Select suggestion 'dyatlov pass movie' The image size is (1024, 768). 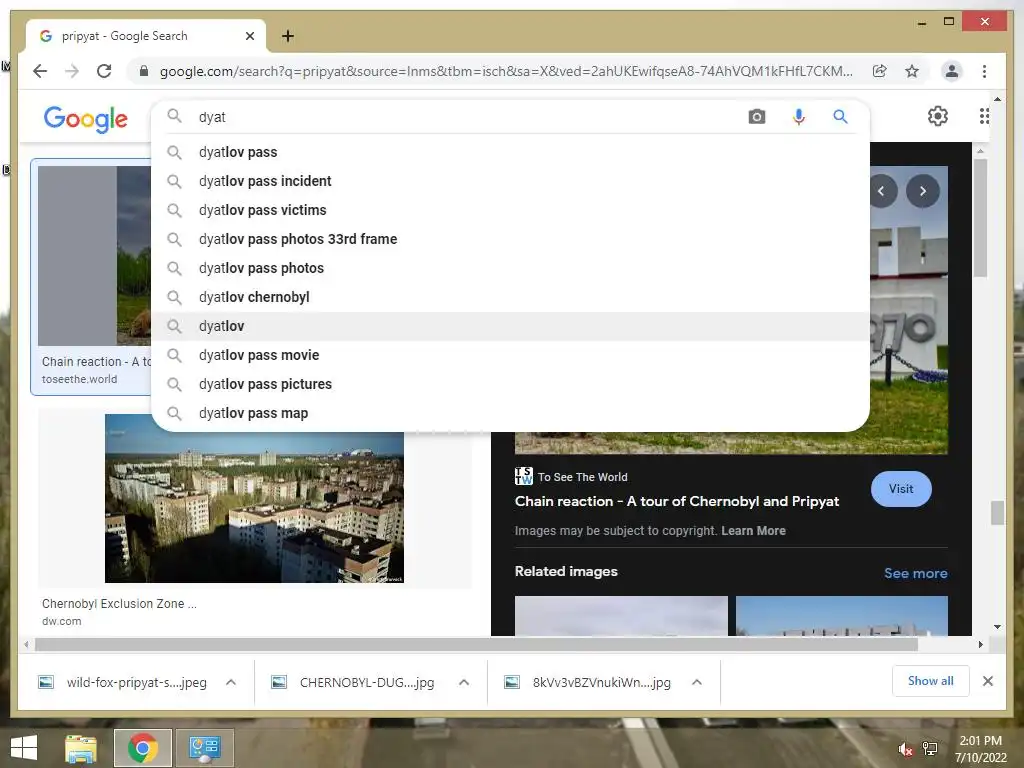tap(510, 355)
